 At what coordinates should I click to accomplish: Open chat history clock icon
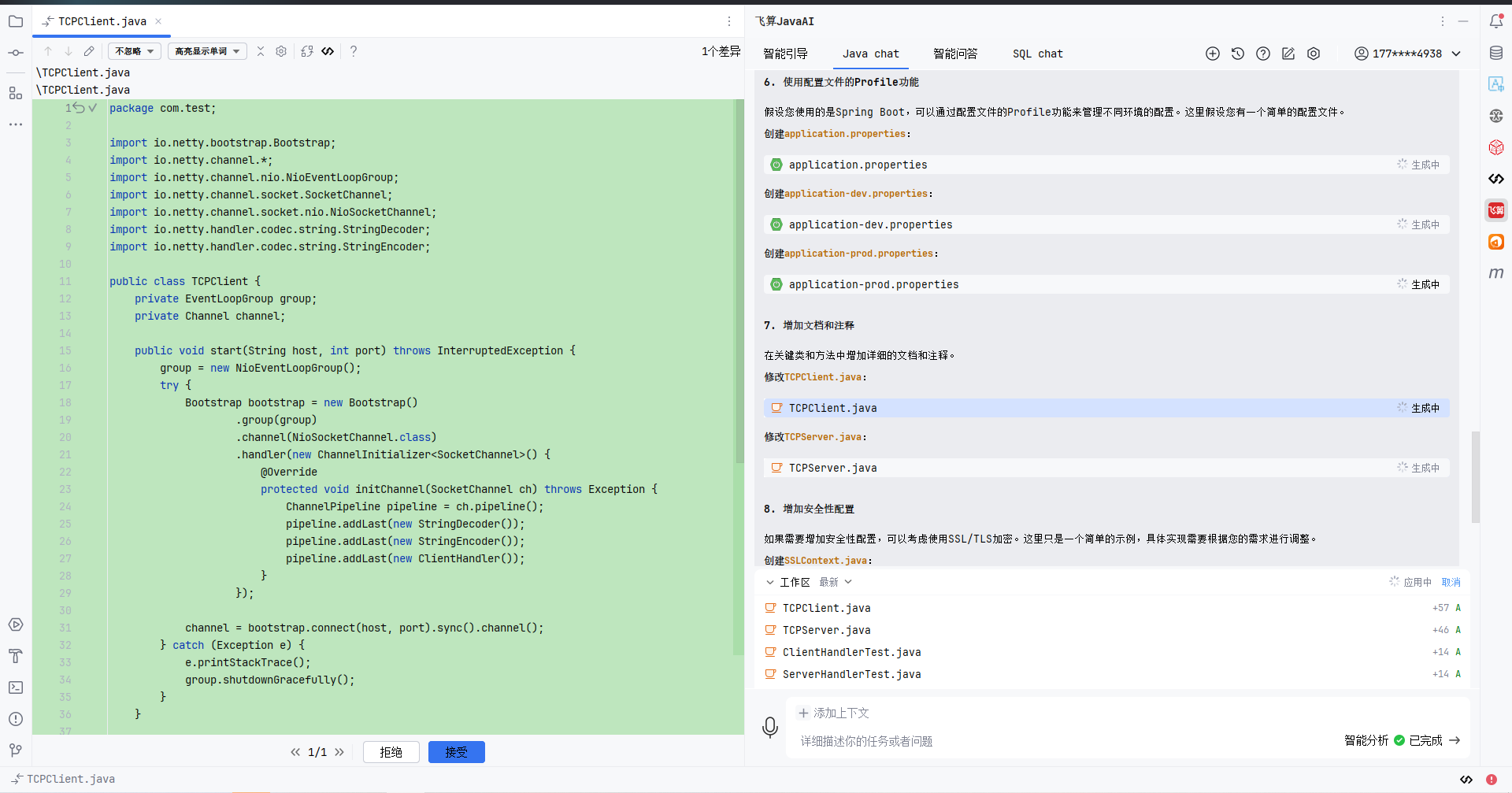pyautogui.click(x=1238, y=54)
